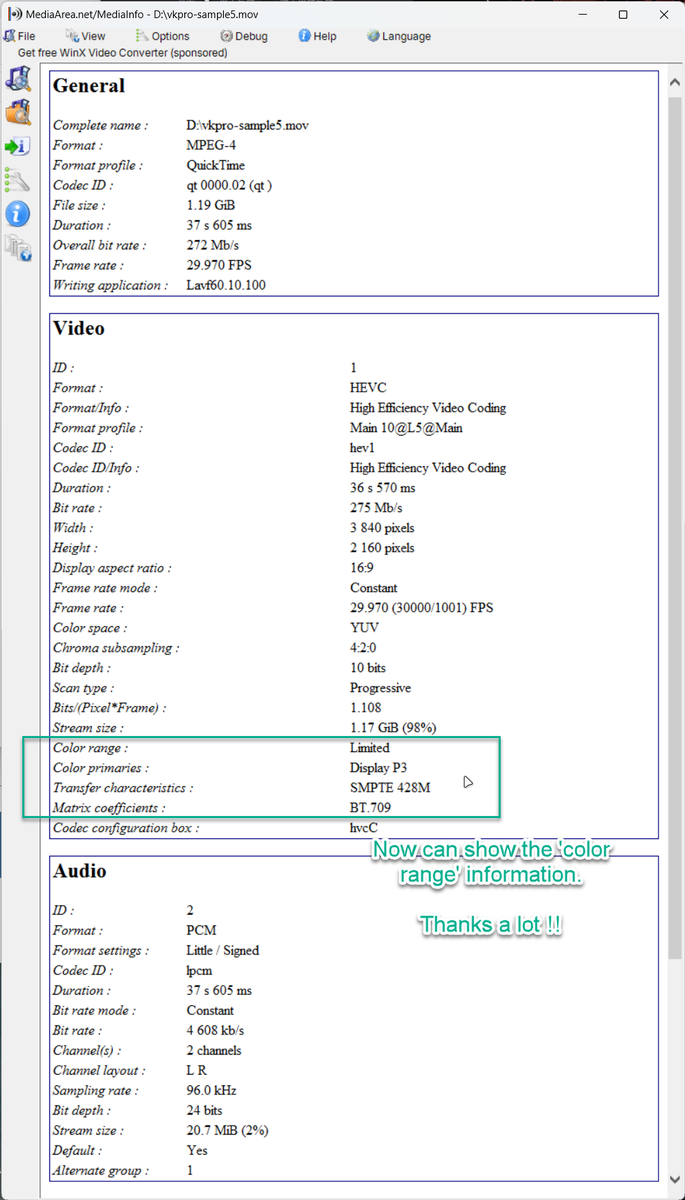Maximize the MediaInfo window
685x1200 pixels.
tap(623, 16)
